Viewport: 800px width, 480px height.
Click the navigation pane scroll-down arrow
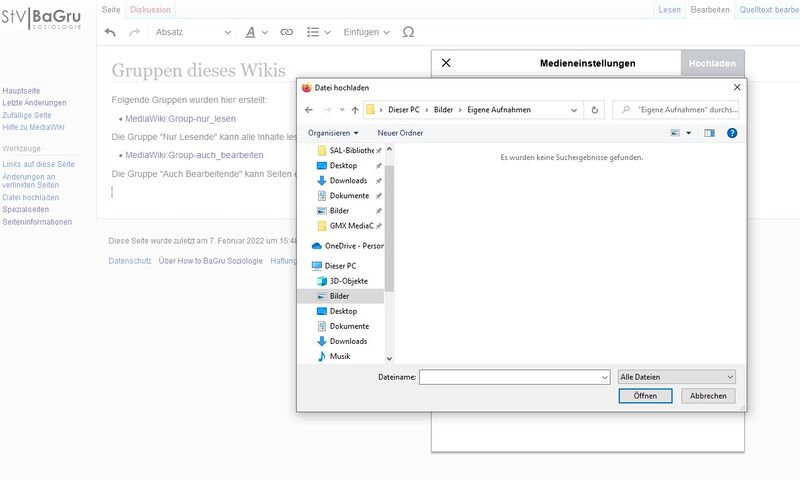tap(389, 359)
